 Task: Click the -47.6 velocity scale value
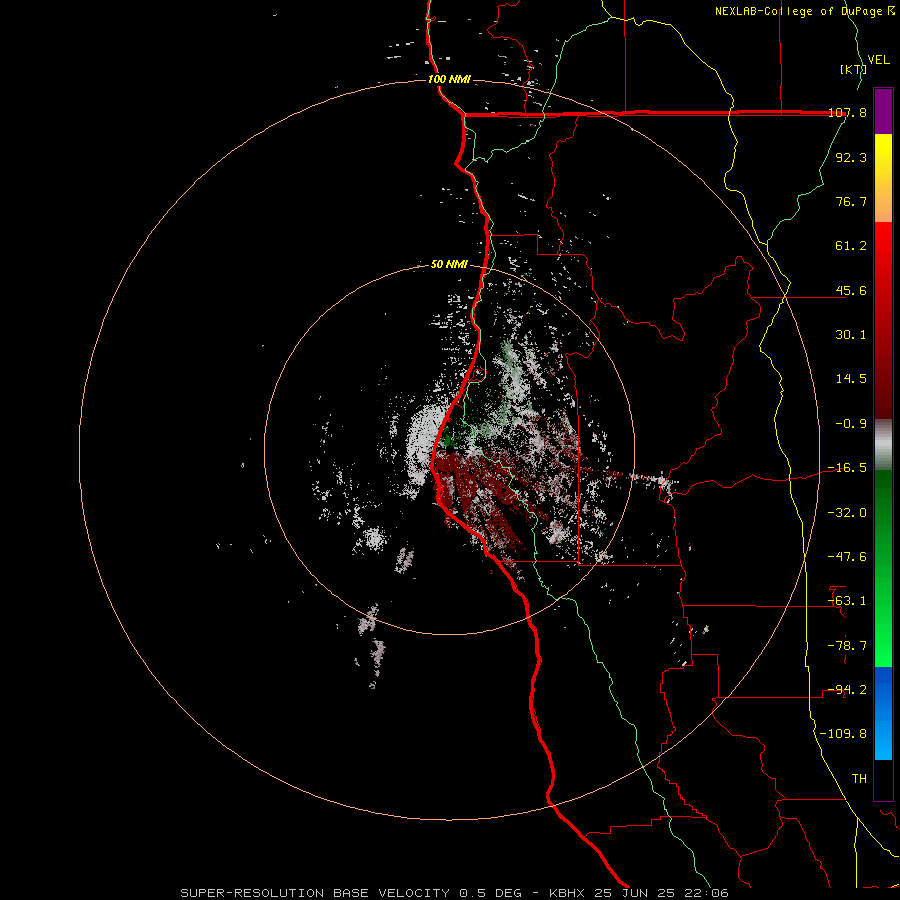847,557
